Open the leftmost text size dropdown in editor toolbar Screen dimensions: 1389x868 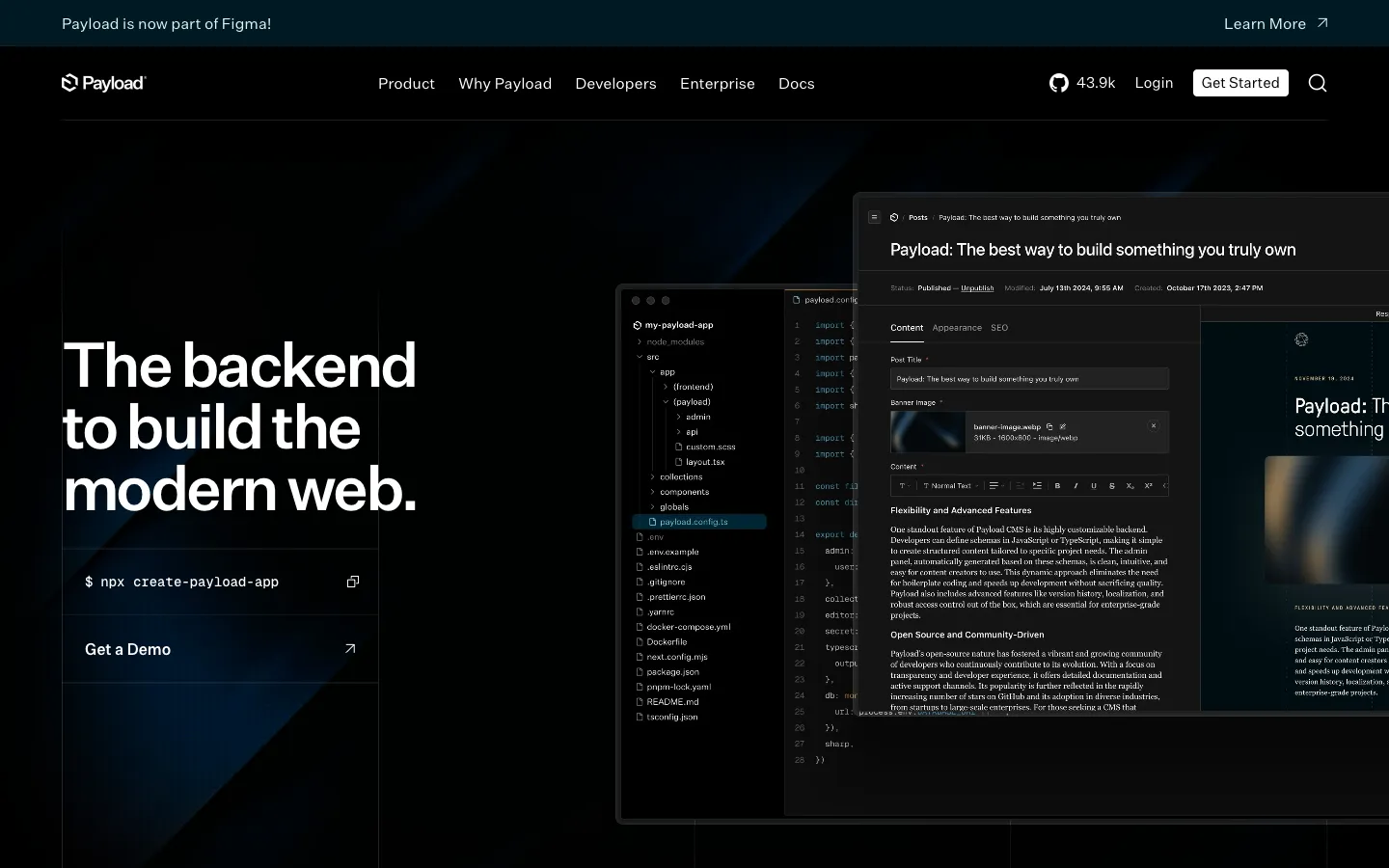pos(905,486)
